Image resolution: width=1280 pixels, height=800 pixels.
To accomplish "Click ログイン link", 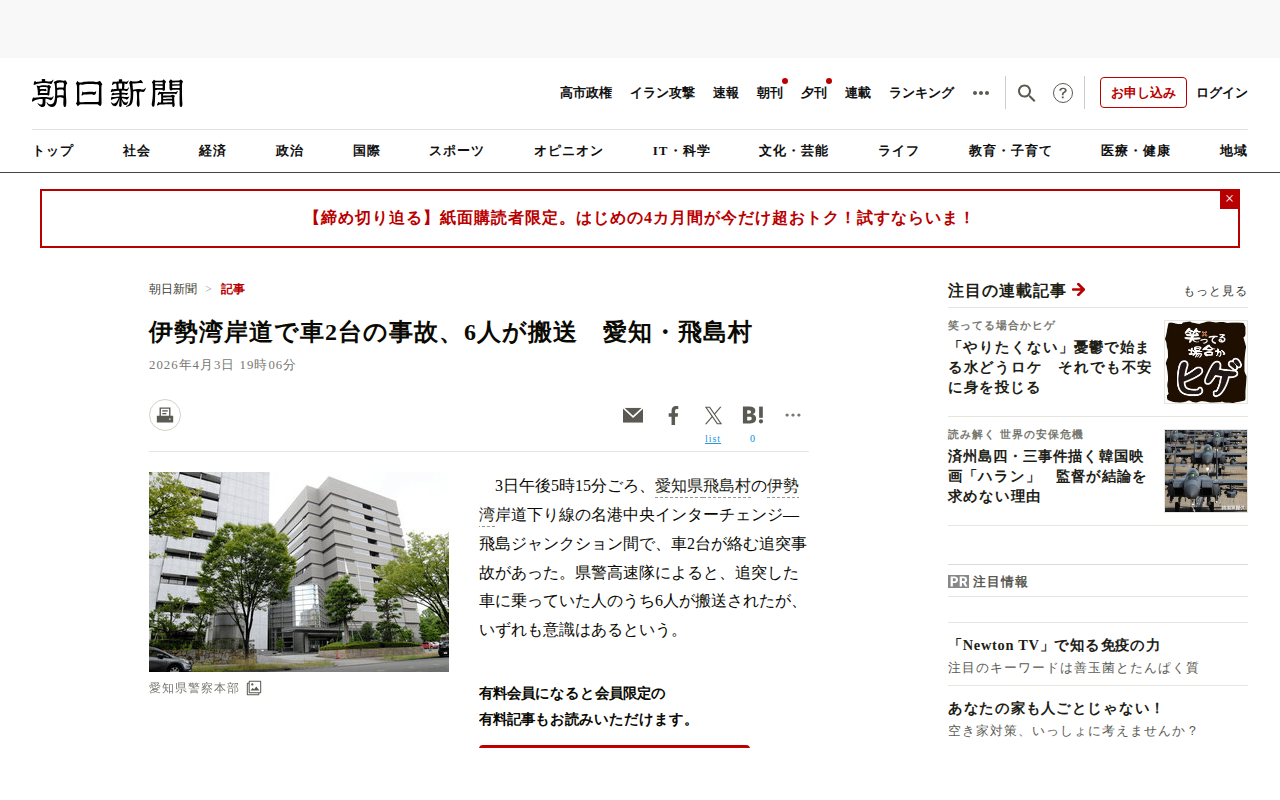I will pos(1222,93).
